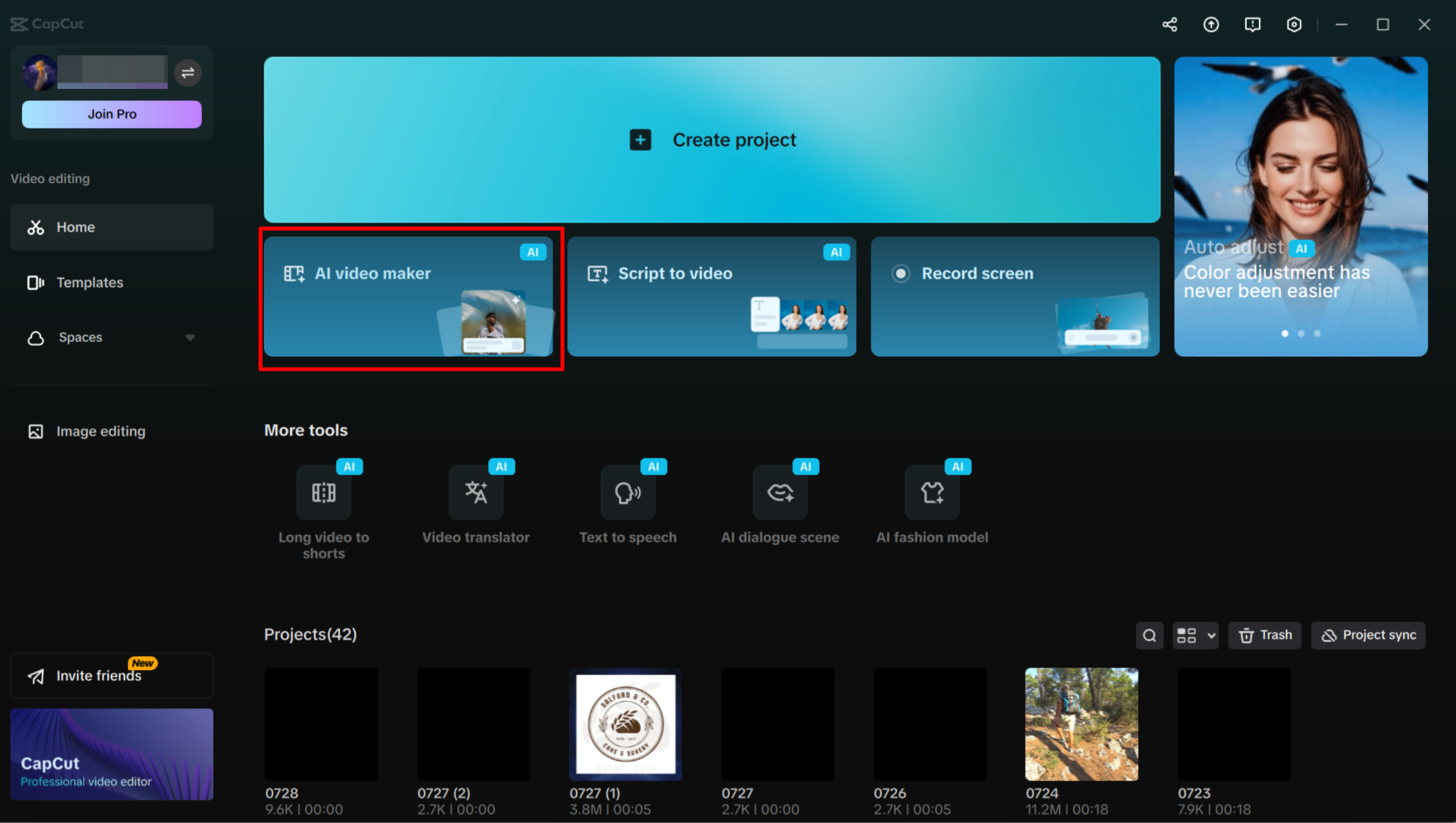Open the project layout view dropdown
Screen dimensions: 1456x823
1195,635
